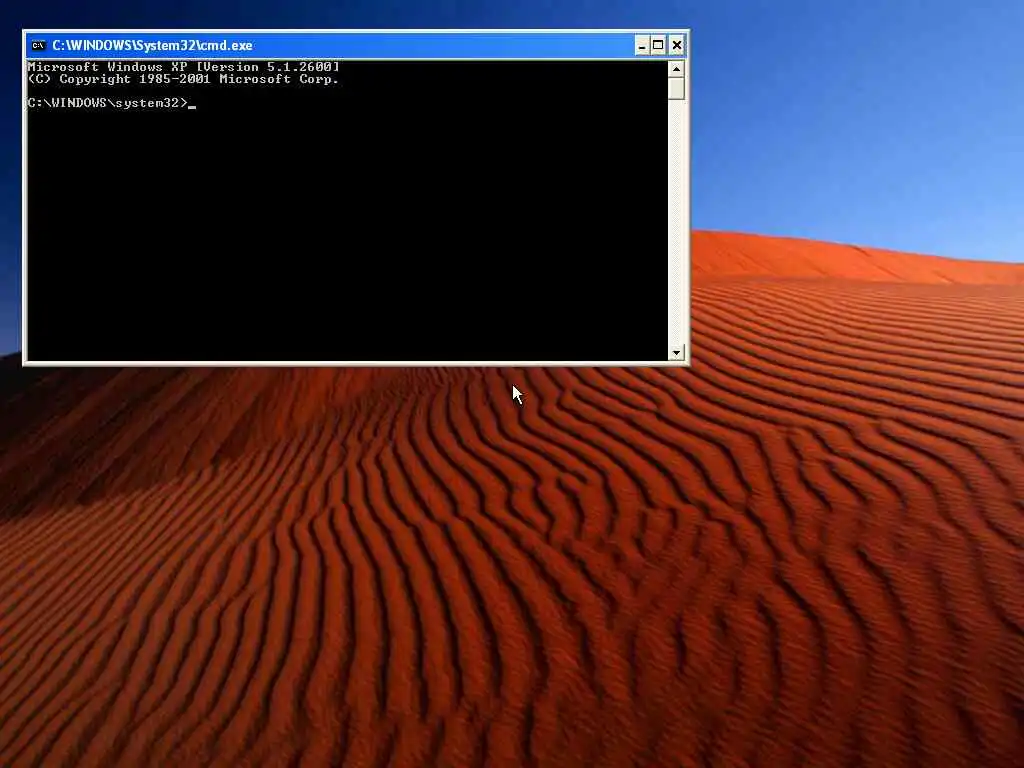Screen dimensions: 1024x768
Task: Minimize the cmd.exe window
Action: (642, 45)
